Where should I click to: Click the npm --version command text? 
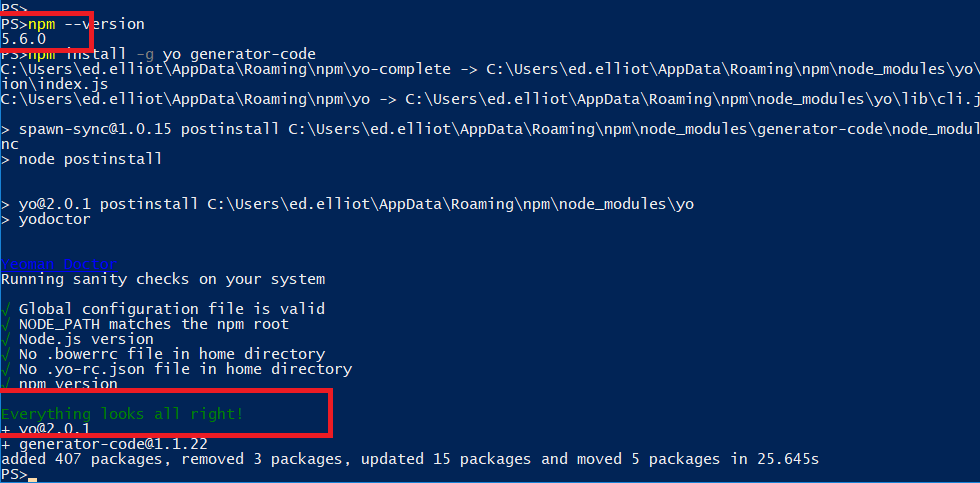pyautogui.click(x=86, y=24)
